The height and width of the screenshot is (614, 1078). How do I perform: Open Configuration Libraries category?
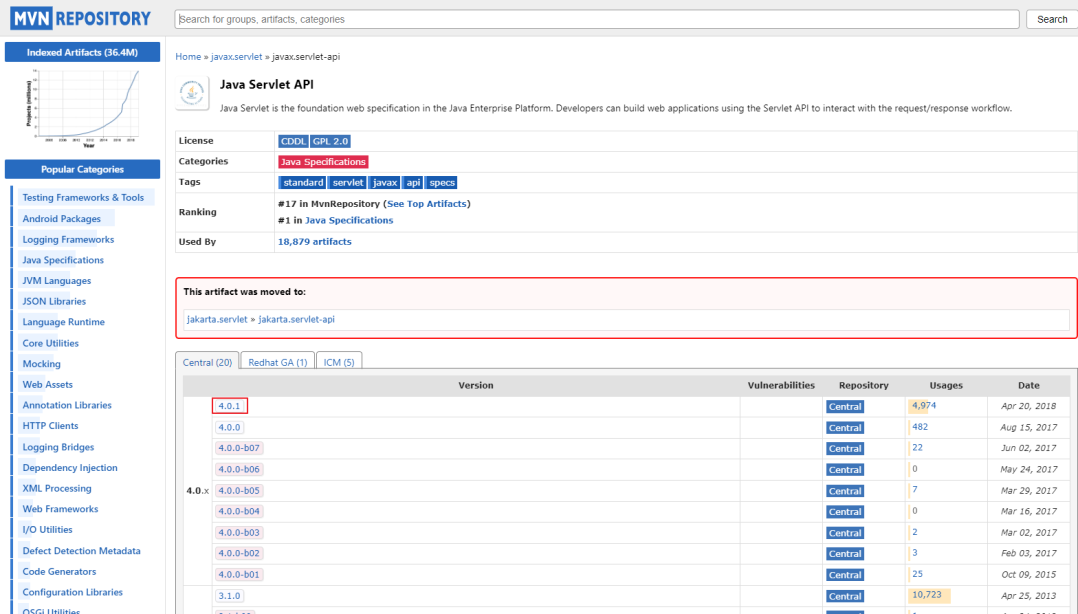(x=72, y=592)
